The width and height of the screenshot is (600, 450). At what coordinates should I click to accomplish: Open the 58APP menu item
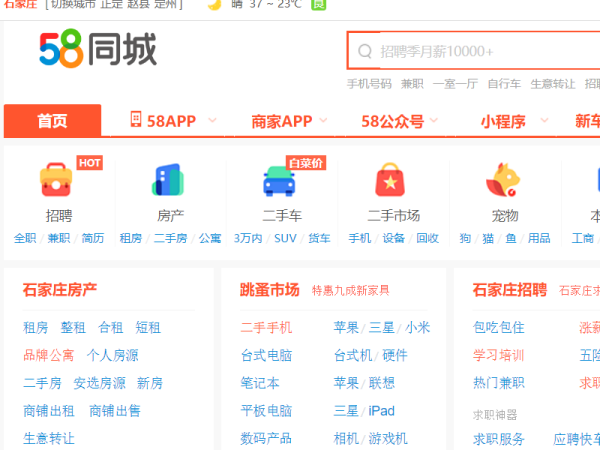click(x=171, y=121)
